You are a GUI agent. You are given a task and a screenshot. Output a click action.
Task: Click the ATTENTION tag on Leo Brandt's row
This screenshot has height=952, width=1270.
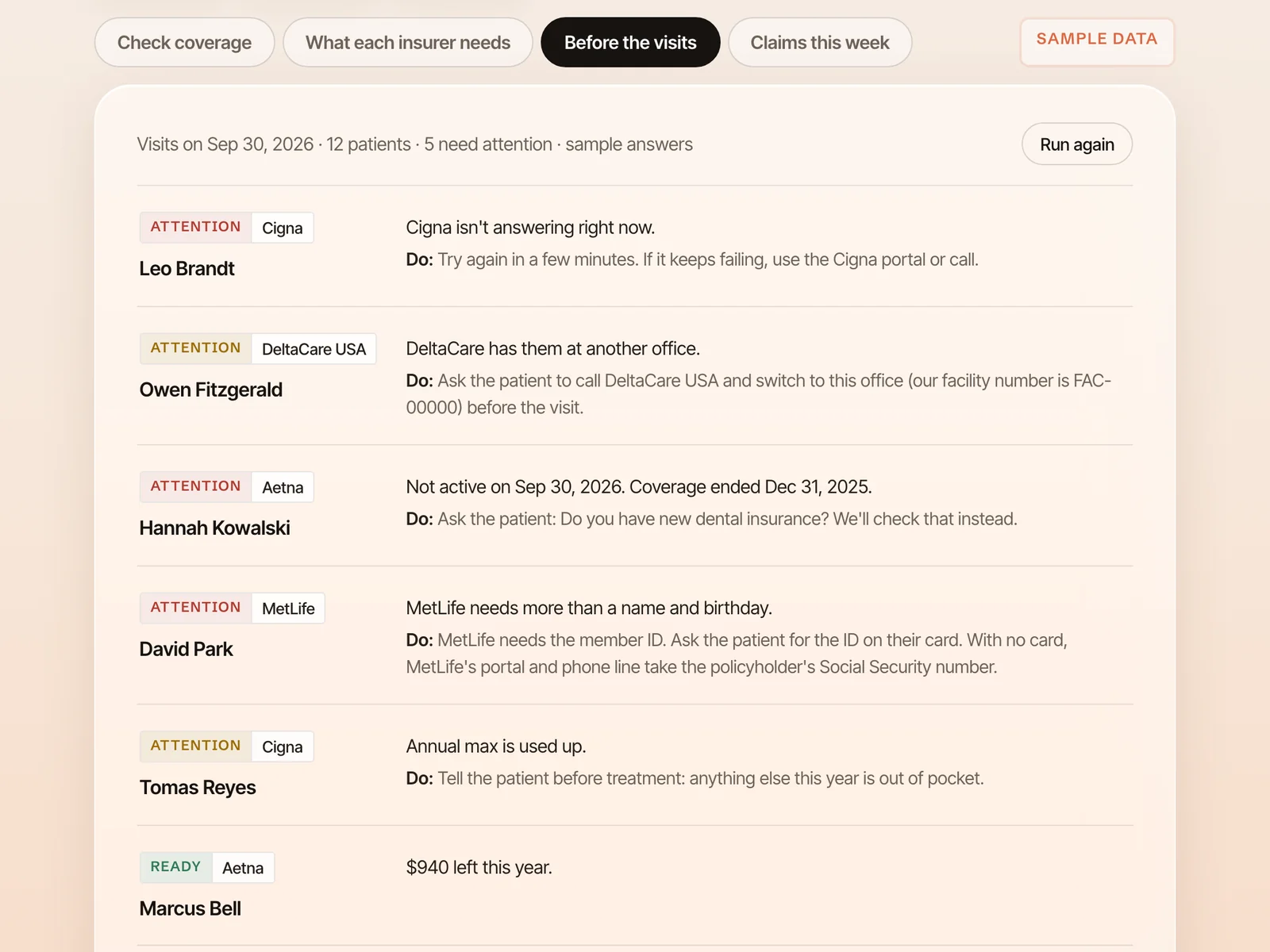tap(195, 227)
